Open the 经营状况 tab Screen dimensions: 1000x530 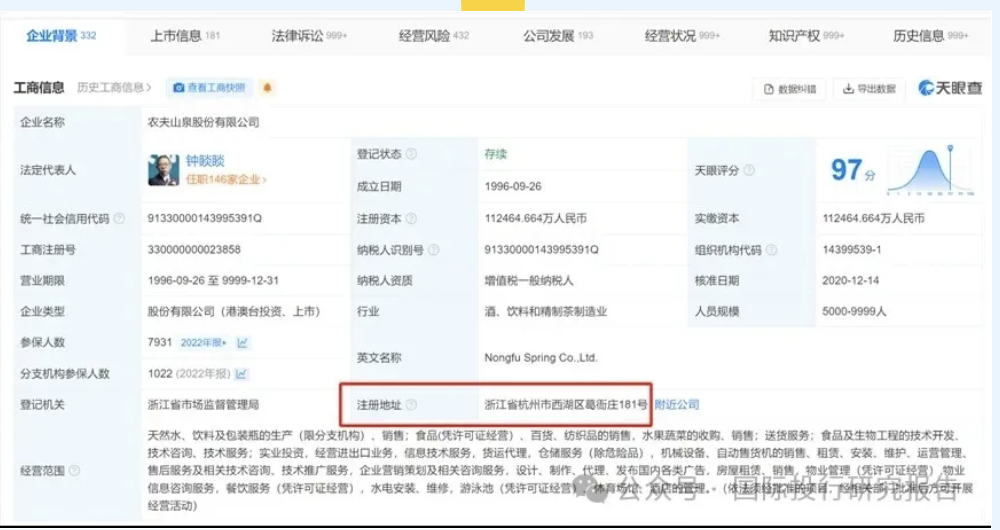tap(682, 36)
